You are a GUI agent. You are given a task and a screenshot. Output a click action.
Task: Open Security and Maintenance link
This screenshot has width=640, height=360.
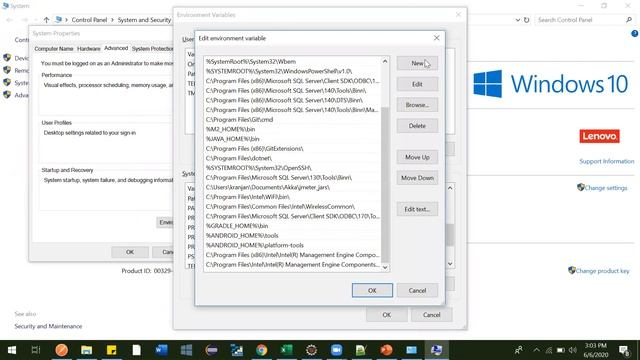(48, 326)
